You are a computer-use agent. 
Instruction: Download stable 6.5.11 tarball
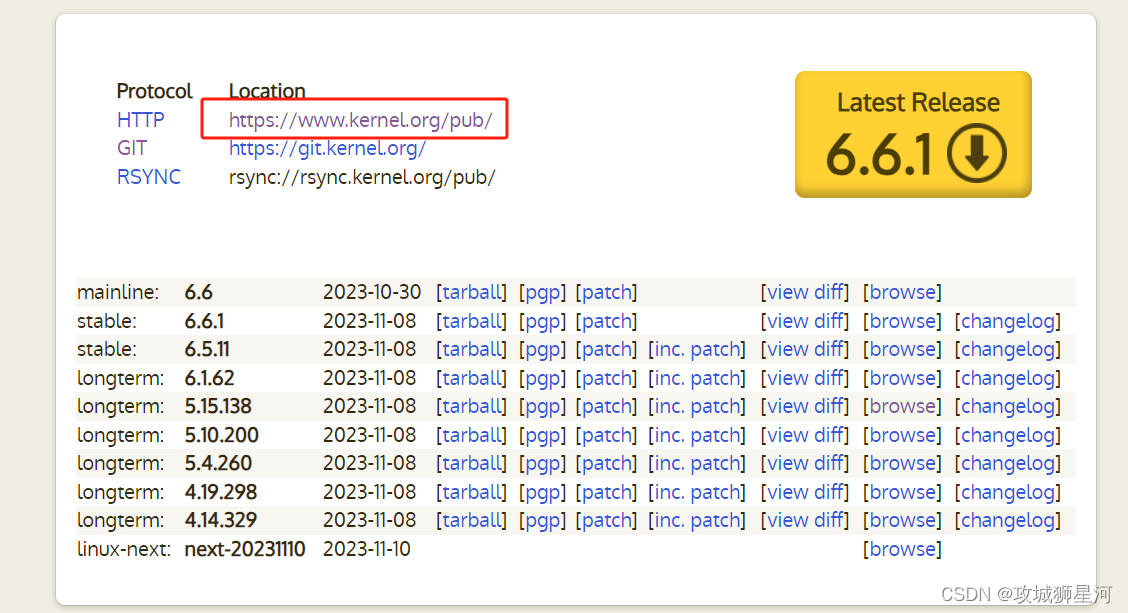471,349
